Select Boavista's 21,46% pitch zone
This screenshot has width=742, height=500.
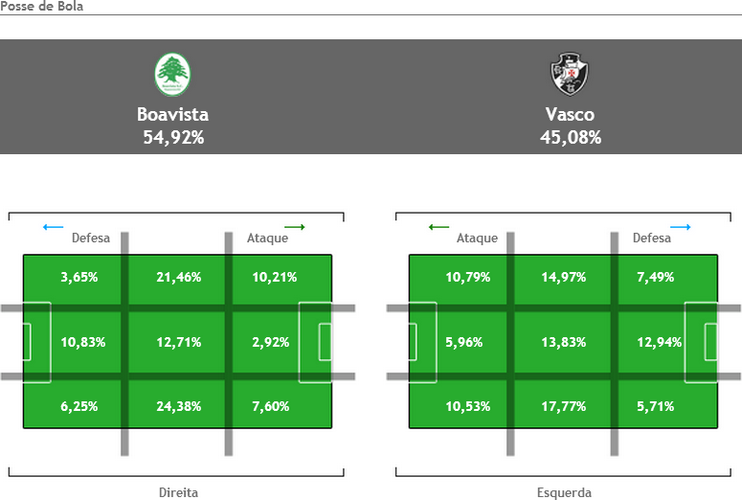point(178,277)
